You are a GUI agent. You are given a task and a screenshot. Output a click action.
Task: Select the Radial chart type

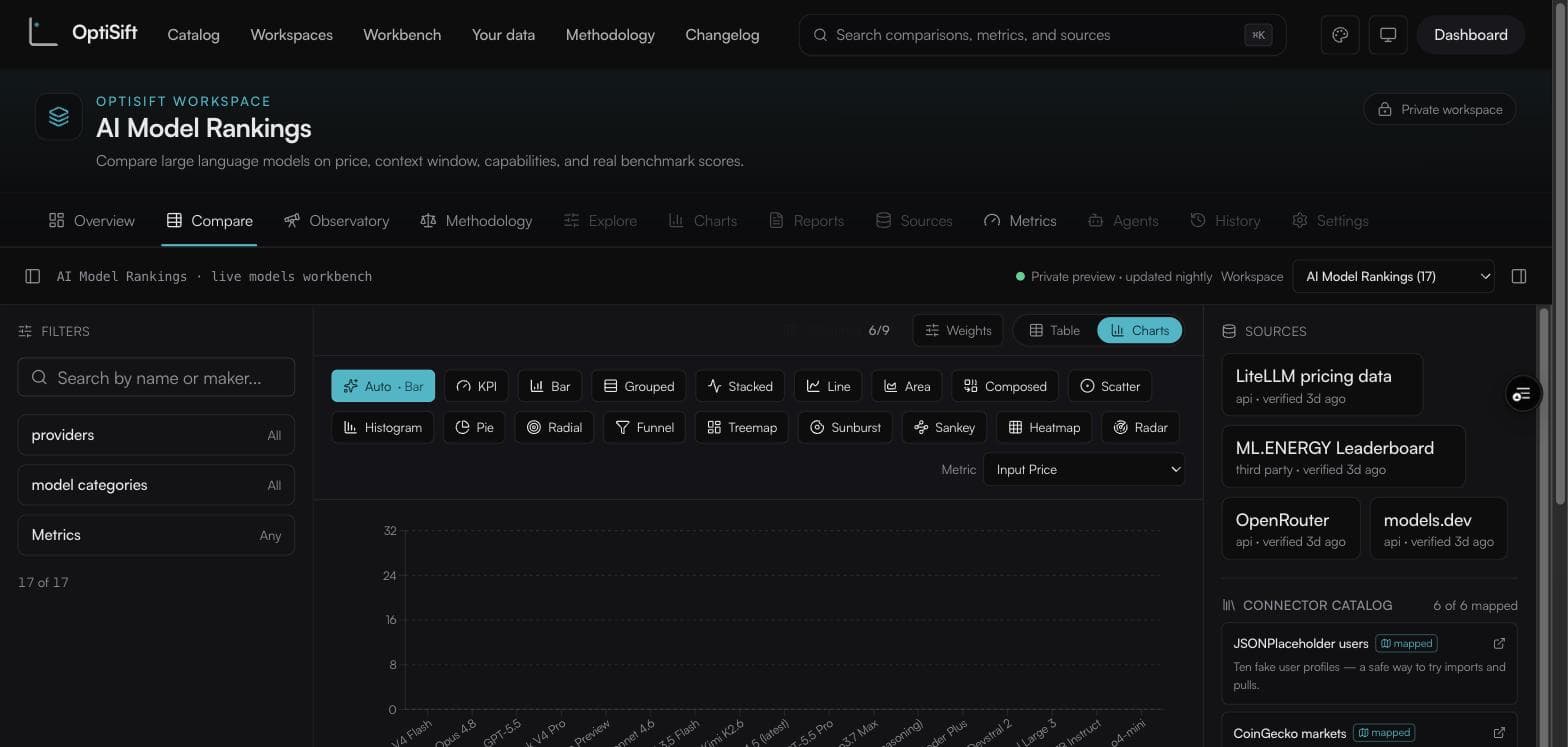554,427
